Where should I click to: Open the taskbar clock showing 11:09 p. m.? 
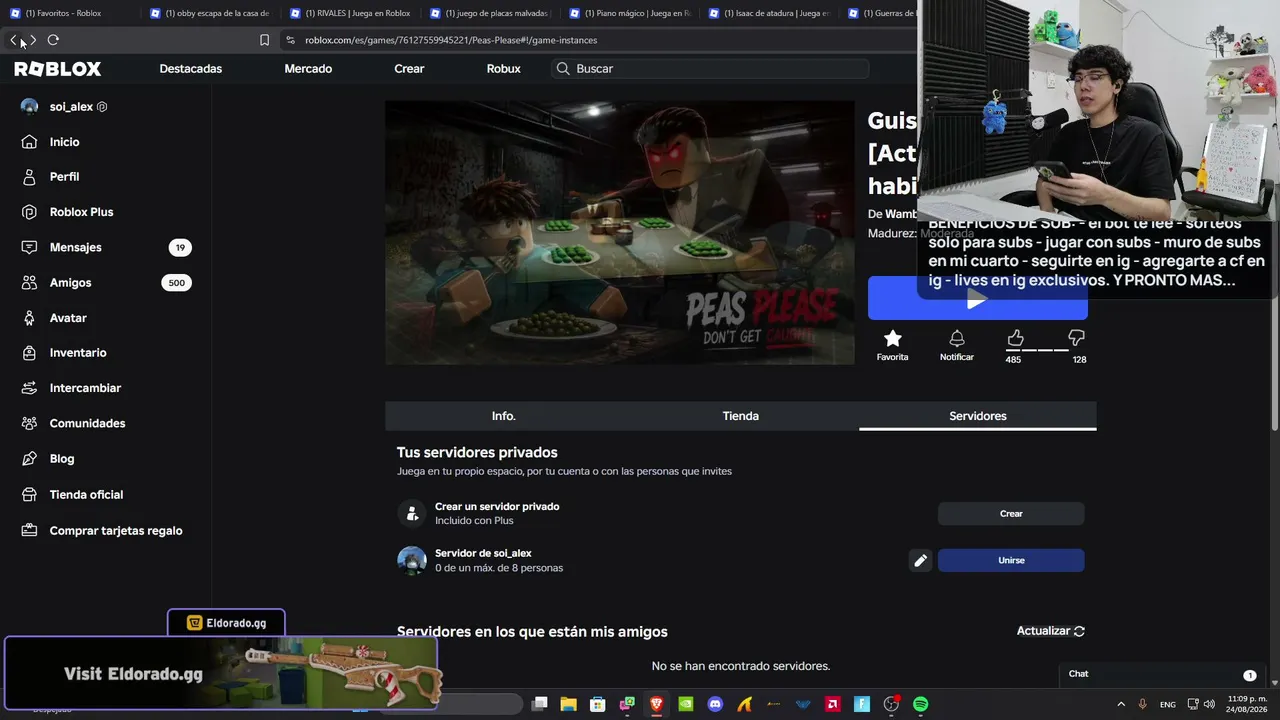1247,704
